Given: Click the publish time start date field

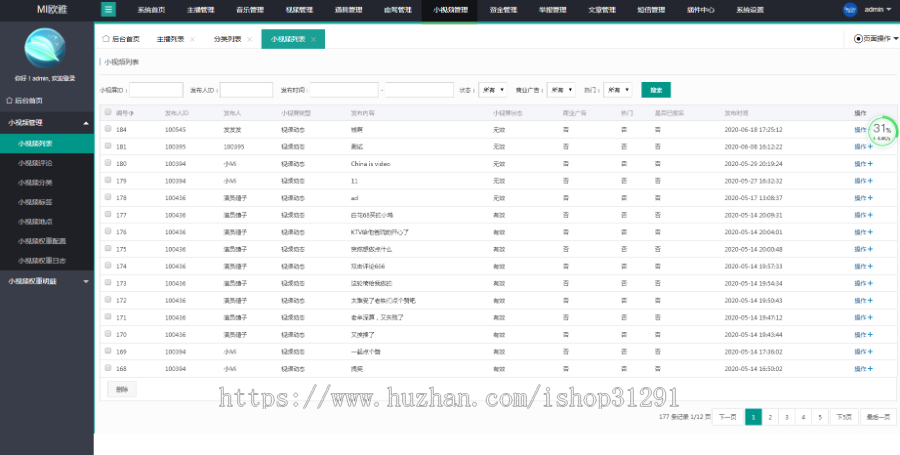Looking at the screenshot, I should [344, 90].
